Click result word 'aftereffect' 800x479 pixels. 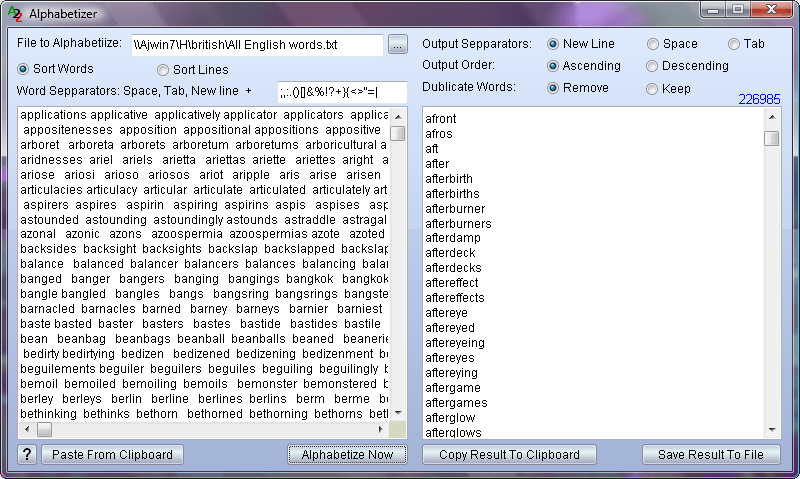click(x=452, y=283)
